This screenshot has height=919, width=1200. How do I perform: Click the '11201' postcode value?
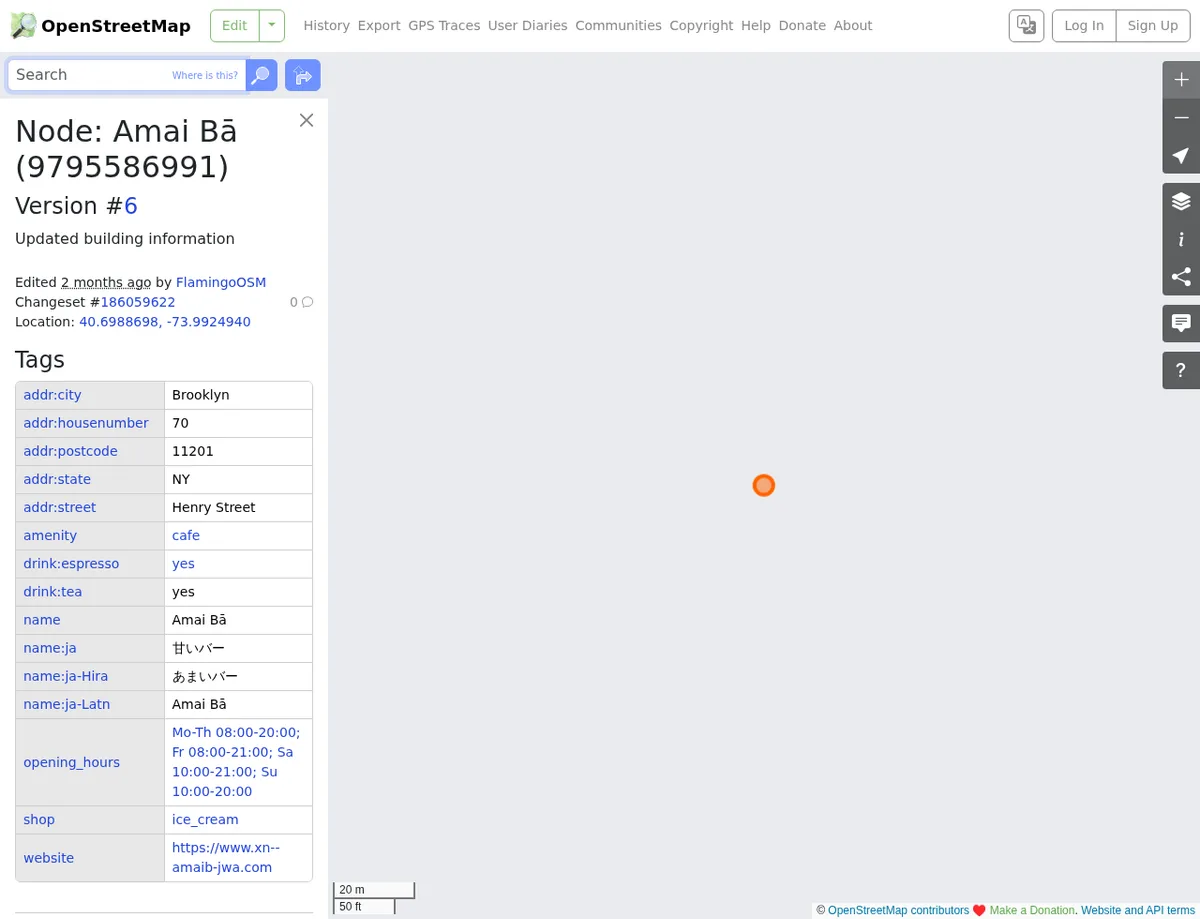(193, 451)
